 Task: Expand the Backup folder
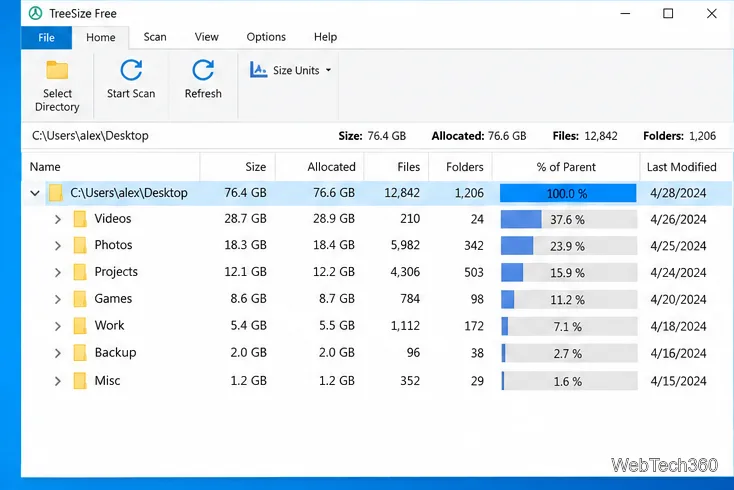pos(58,353)
